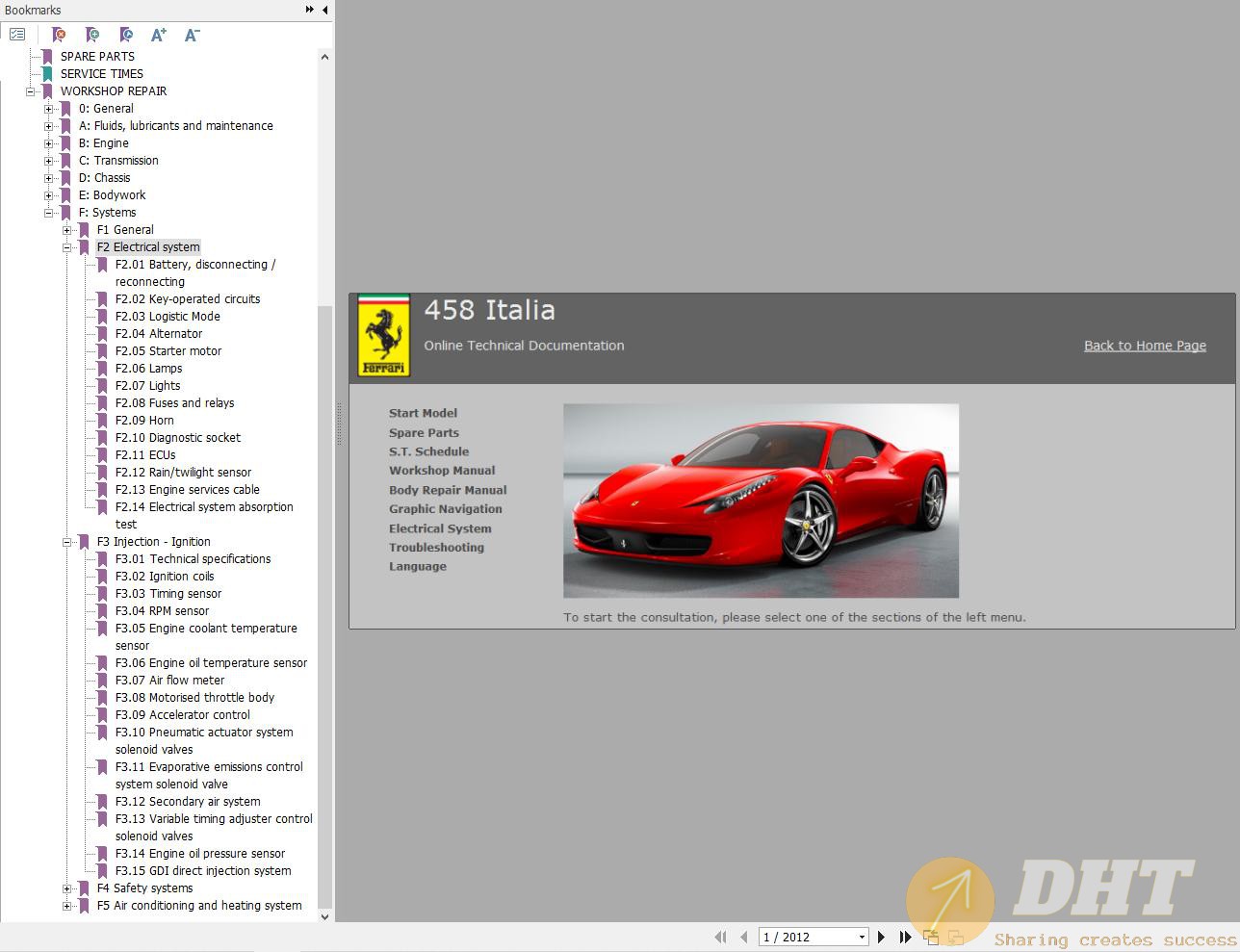Screen dimensions: 1240x952
Task: Go to the previous page
Action: (743, 937)
